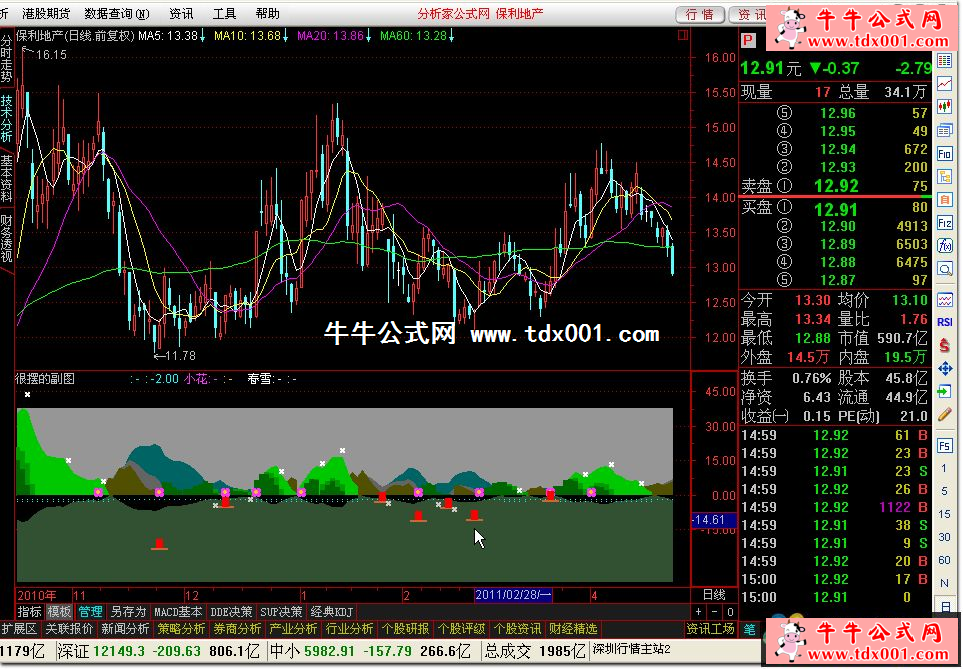Screen dimensions: 963x669
Task: Switch to 财务透视 side tab
Action: point(7,239)
